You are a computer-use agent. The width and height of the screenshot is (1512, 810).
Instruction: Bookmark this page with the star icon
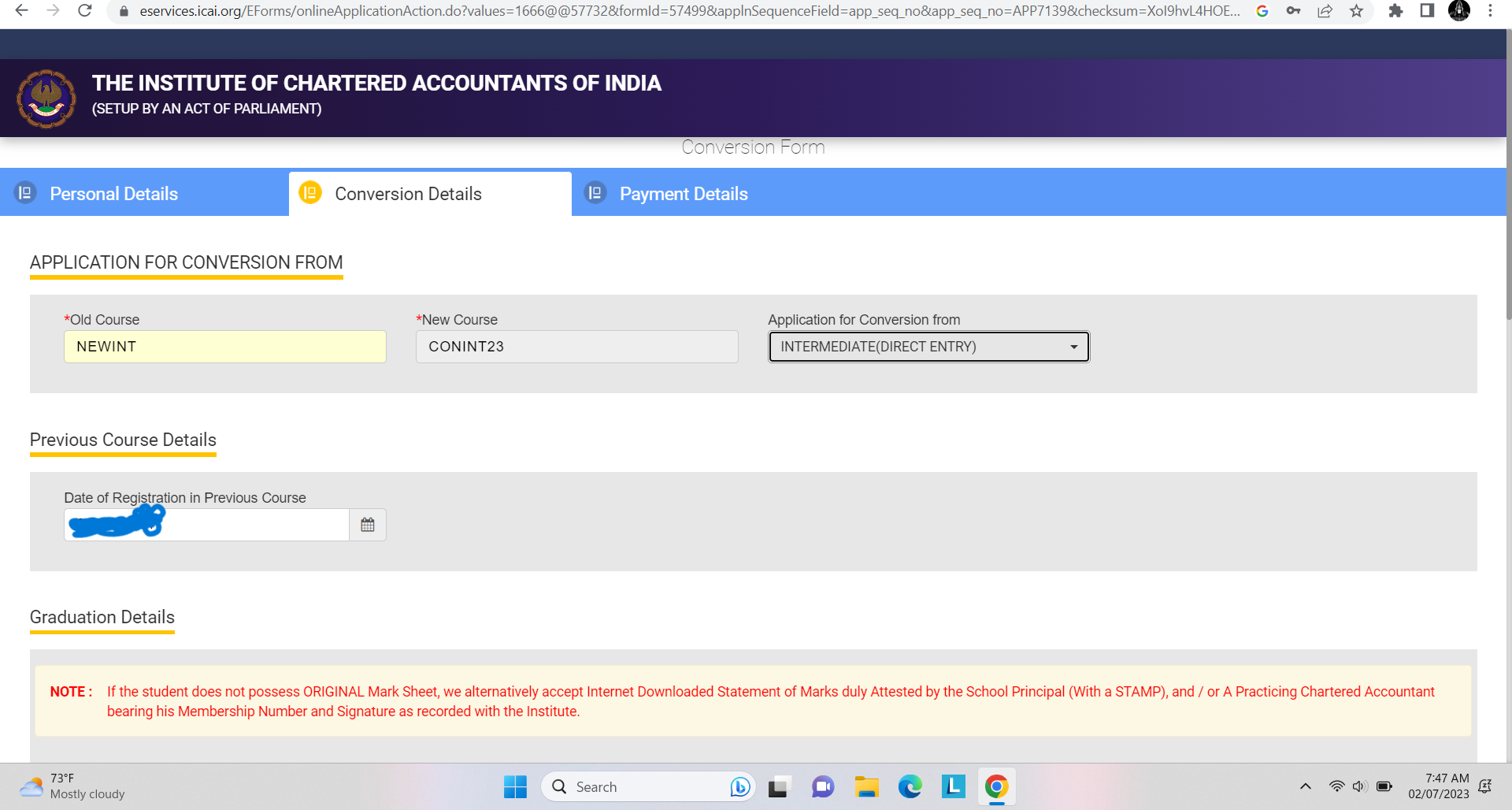(x=1356, y=11)
